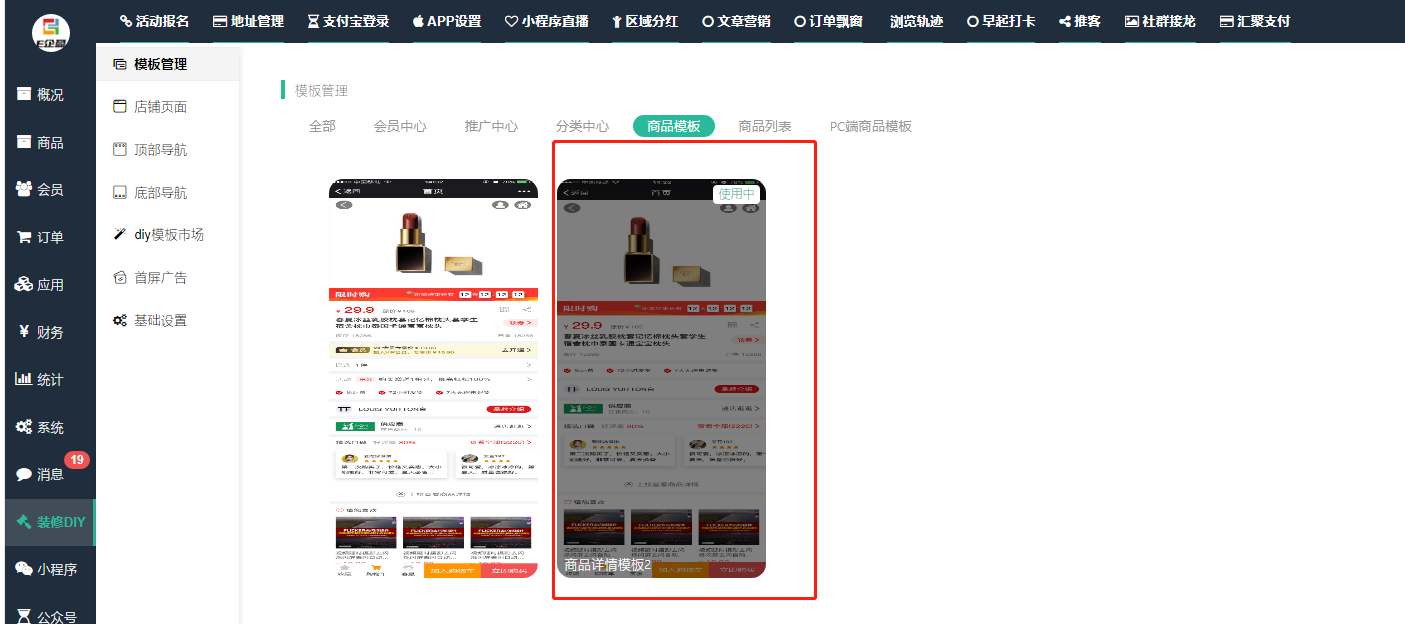
Task: Open diy模板市场 submenu item
Action: tap(168, 235)
